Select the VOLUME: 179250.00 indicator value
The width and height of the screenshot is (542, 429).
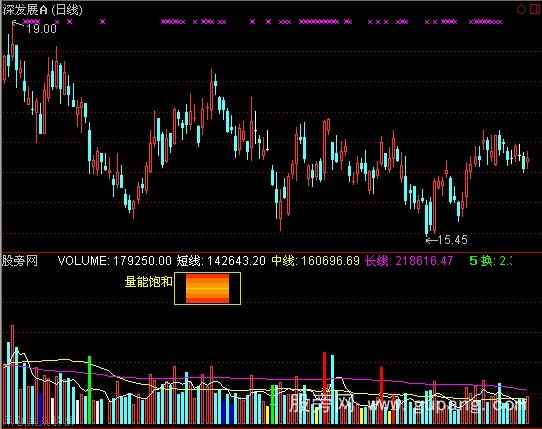[x=114, y=261]
